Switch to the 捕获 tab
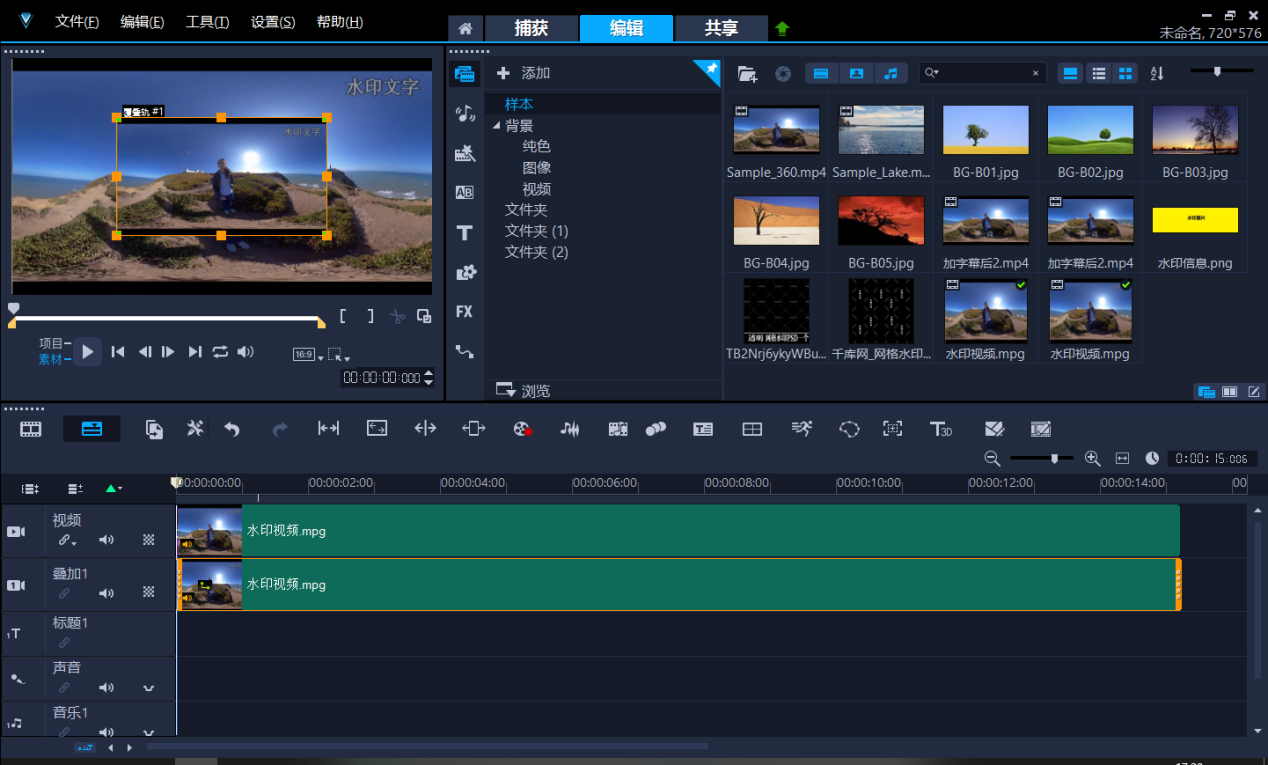1268x765 pixels. click(531, 28)
